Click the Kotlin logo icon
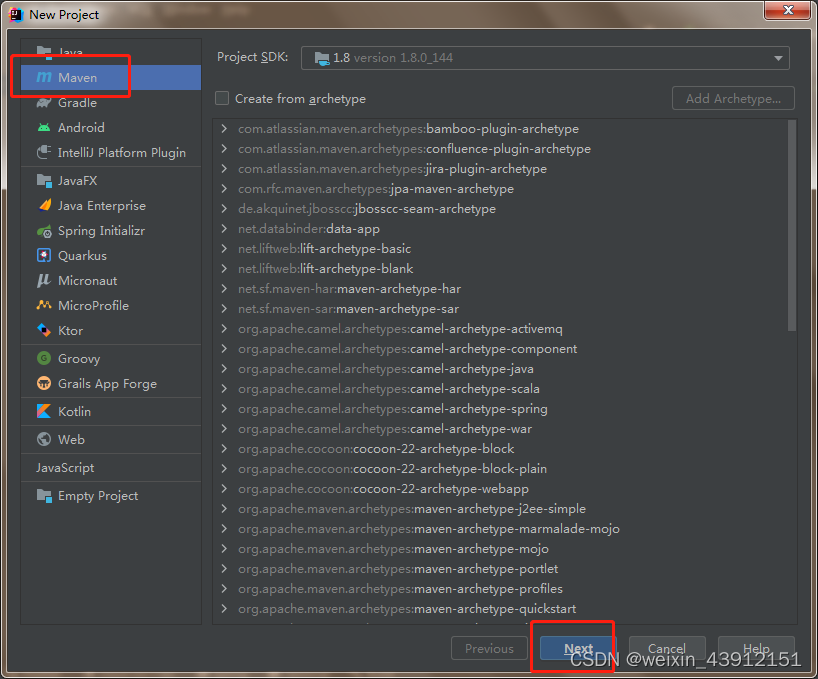 [x=44, y=411]
